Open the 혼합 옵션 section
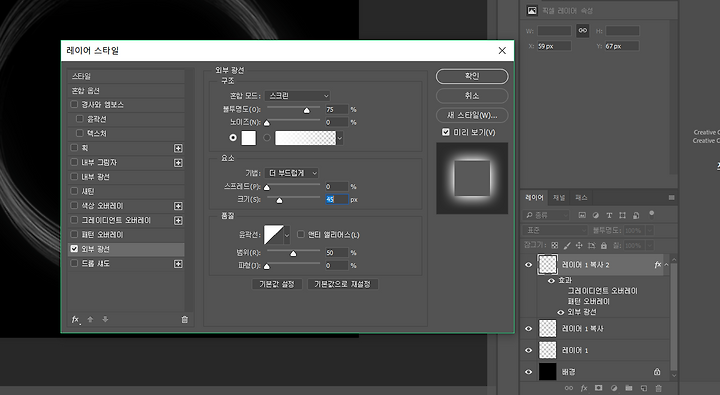720x395 pixels. [x=126, y=90]
